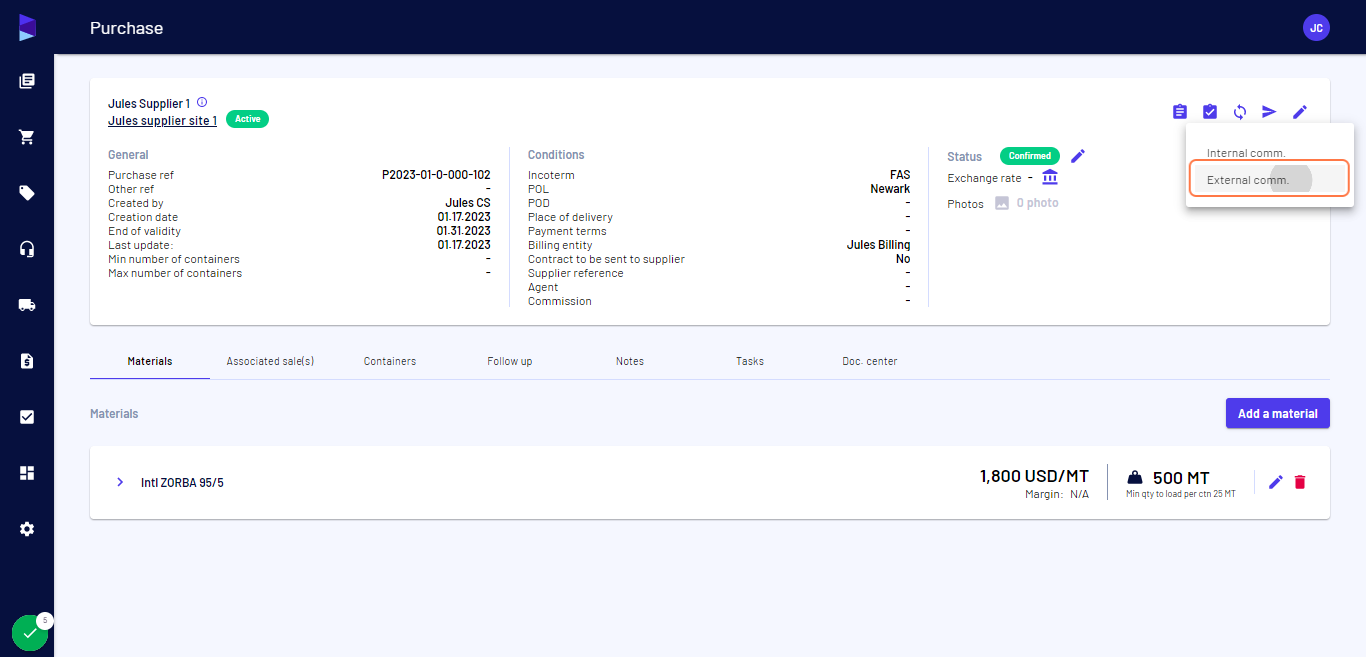Open the JC user avatar menu
The height and width of the screenshot is (657, 1366).
tap(1316, 28)
